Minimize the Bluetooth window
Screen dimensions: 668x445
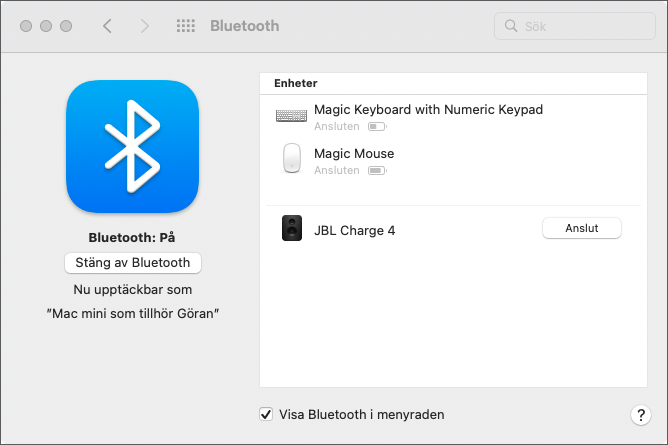click(x=46, y=26)
